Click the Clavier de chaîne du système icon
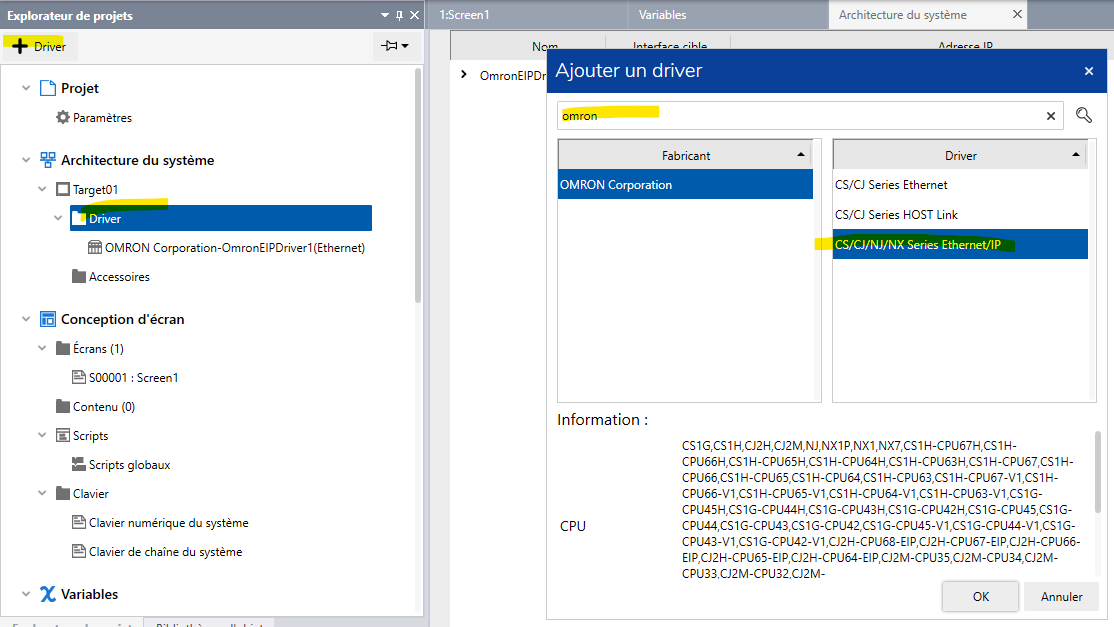 click(x=79, y=552)
